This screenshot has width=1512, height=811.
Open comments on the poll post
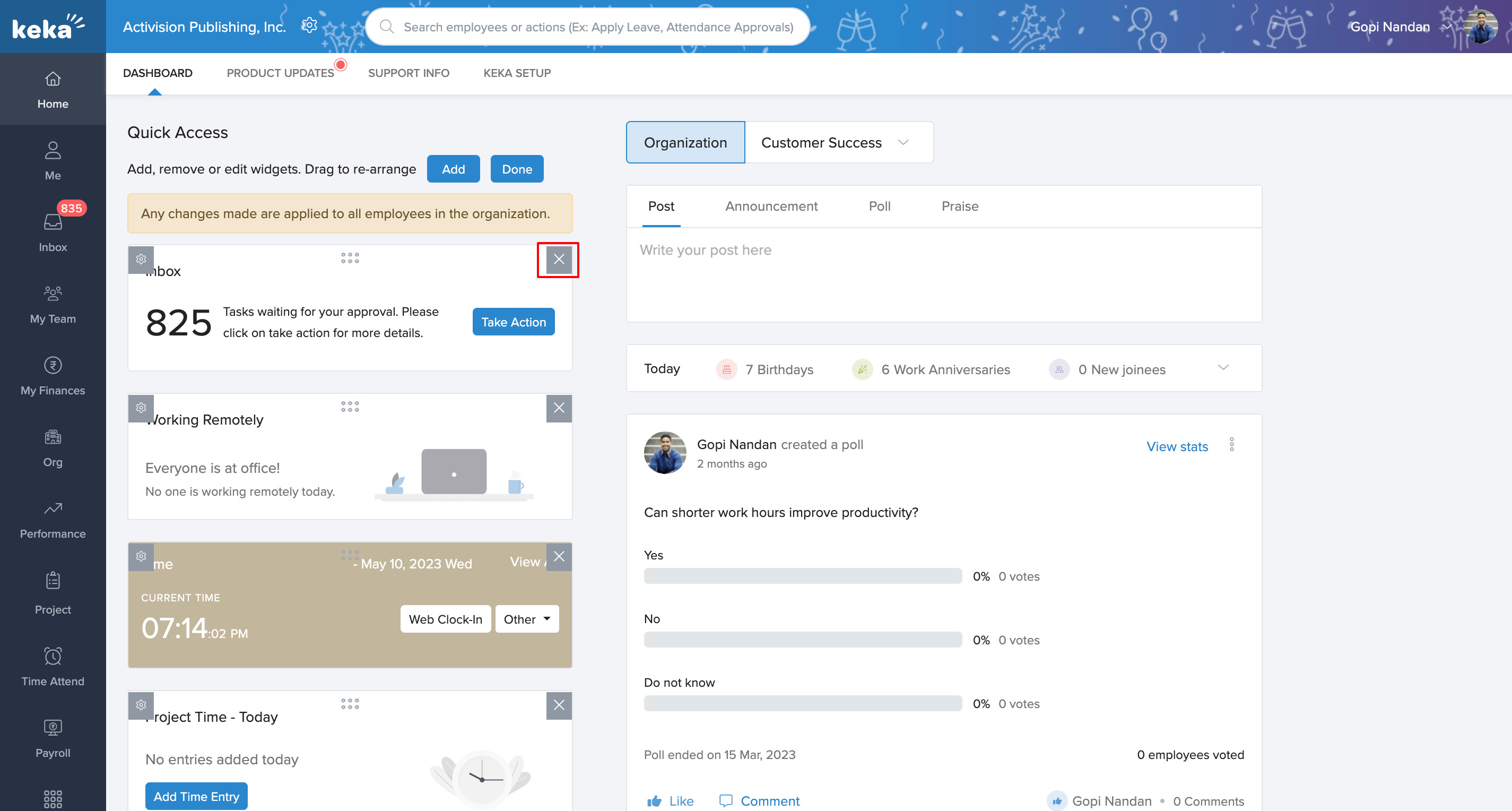(x=760, y=801)
